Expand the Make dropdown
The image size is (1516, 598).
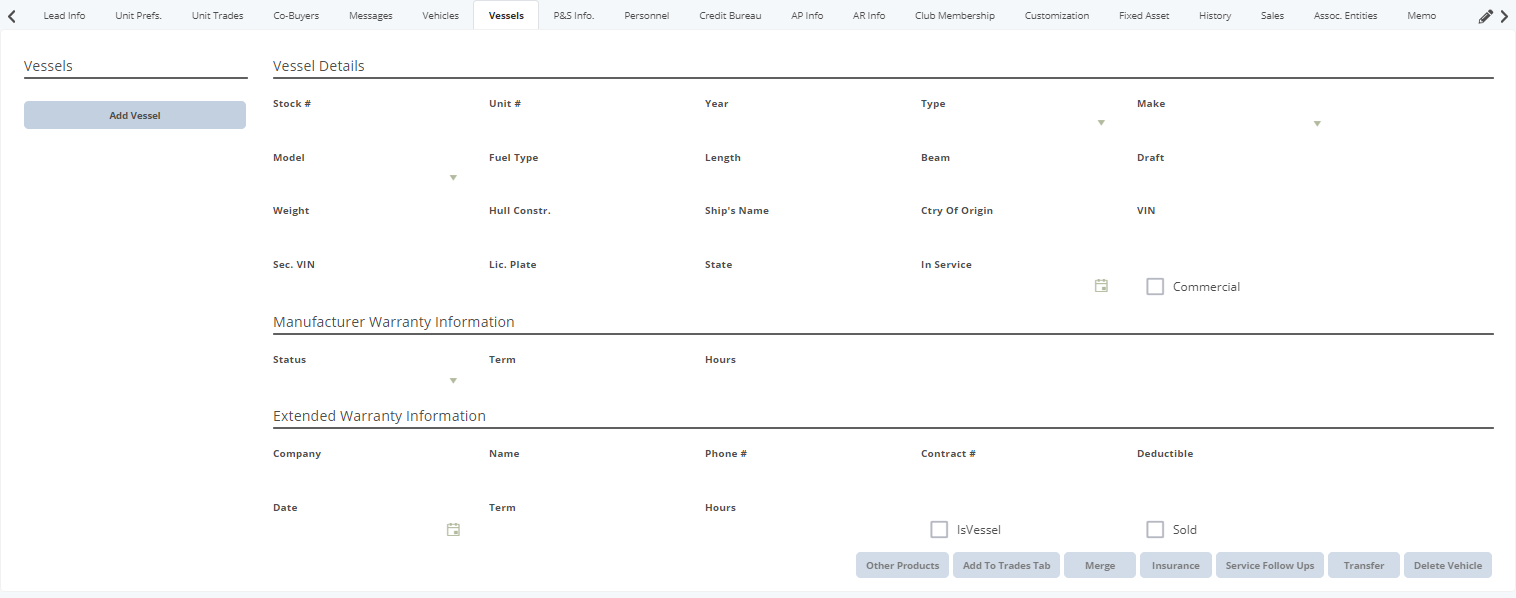(1318, 122)
